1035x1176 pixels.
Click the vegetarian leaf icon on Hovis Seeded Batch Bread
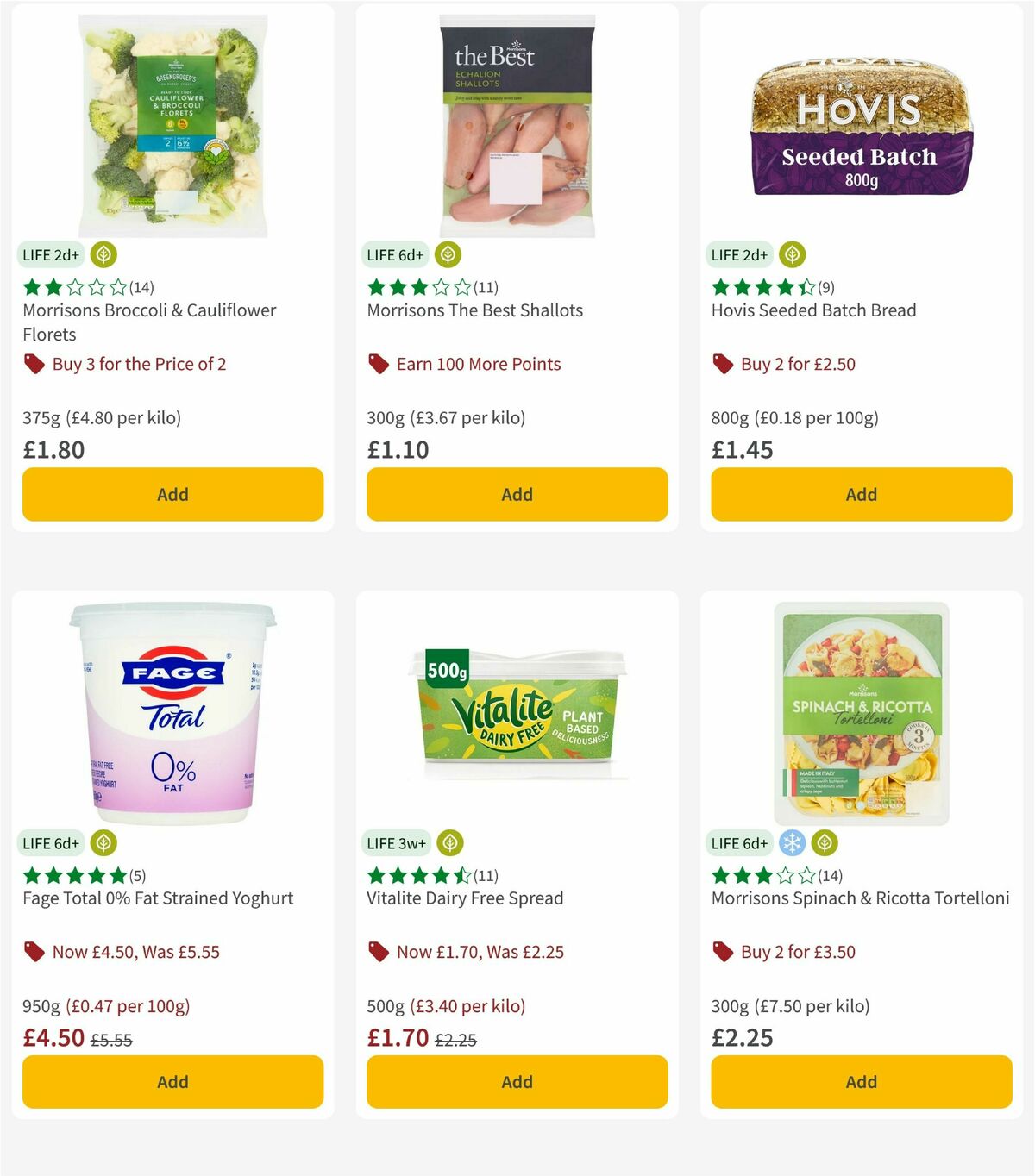790,254
